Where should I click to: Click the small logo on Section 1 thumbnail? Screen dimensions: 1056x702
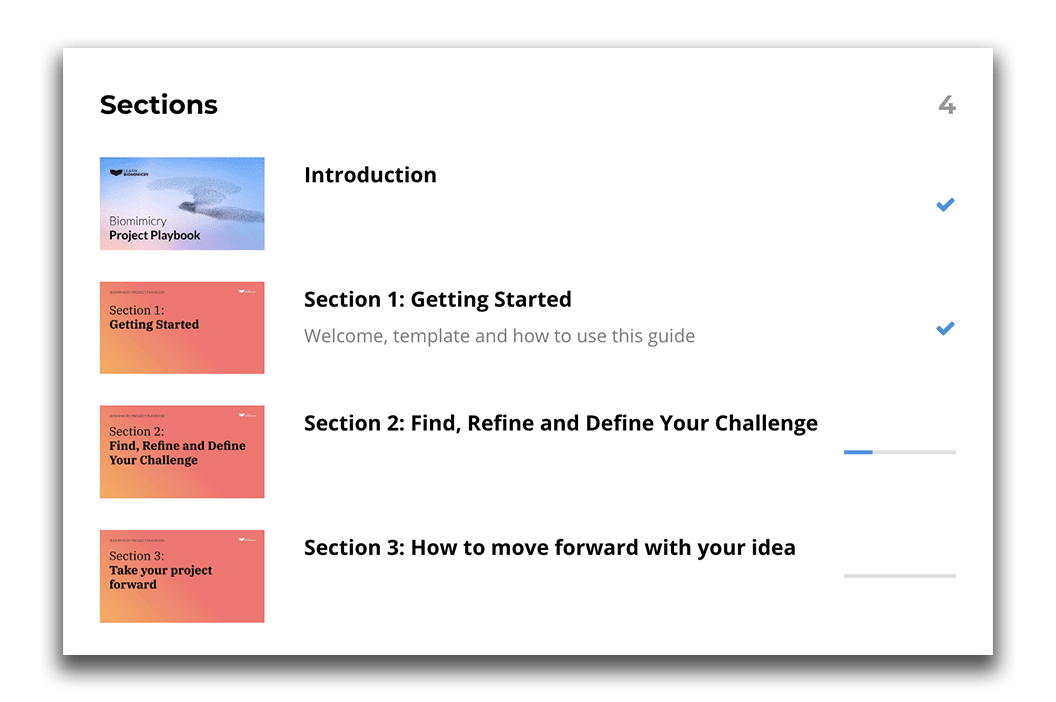click(x=247, y=292)
